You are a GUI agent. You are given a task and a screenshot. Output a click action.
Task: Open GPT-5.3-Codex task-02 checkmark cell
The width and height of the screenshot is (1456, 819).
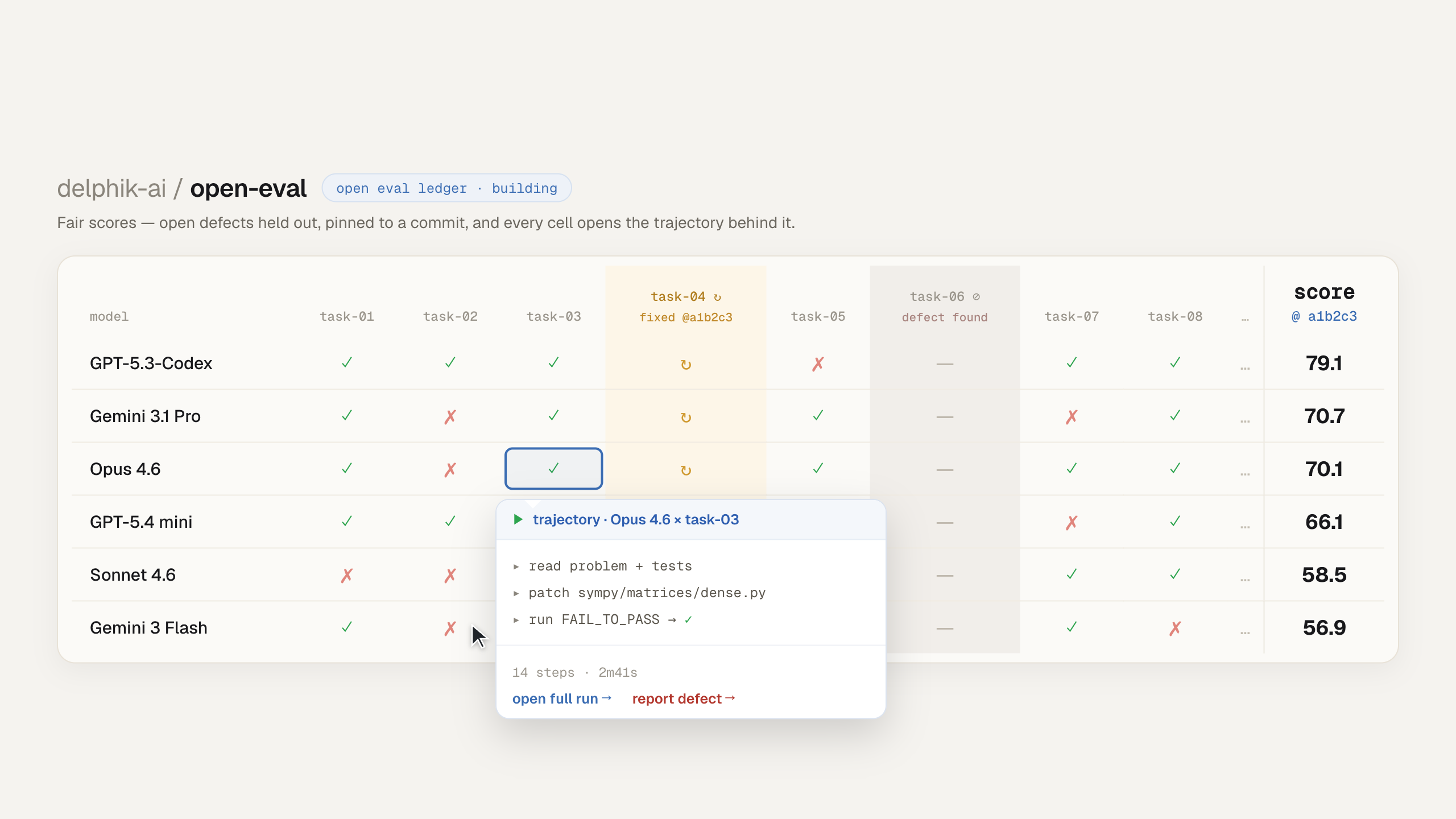[450, 363]
